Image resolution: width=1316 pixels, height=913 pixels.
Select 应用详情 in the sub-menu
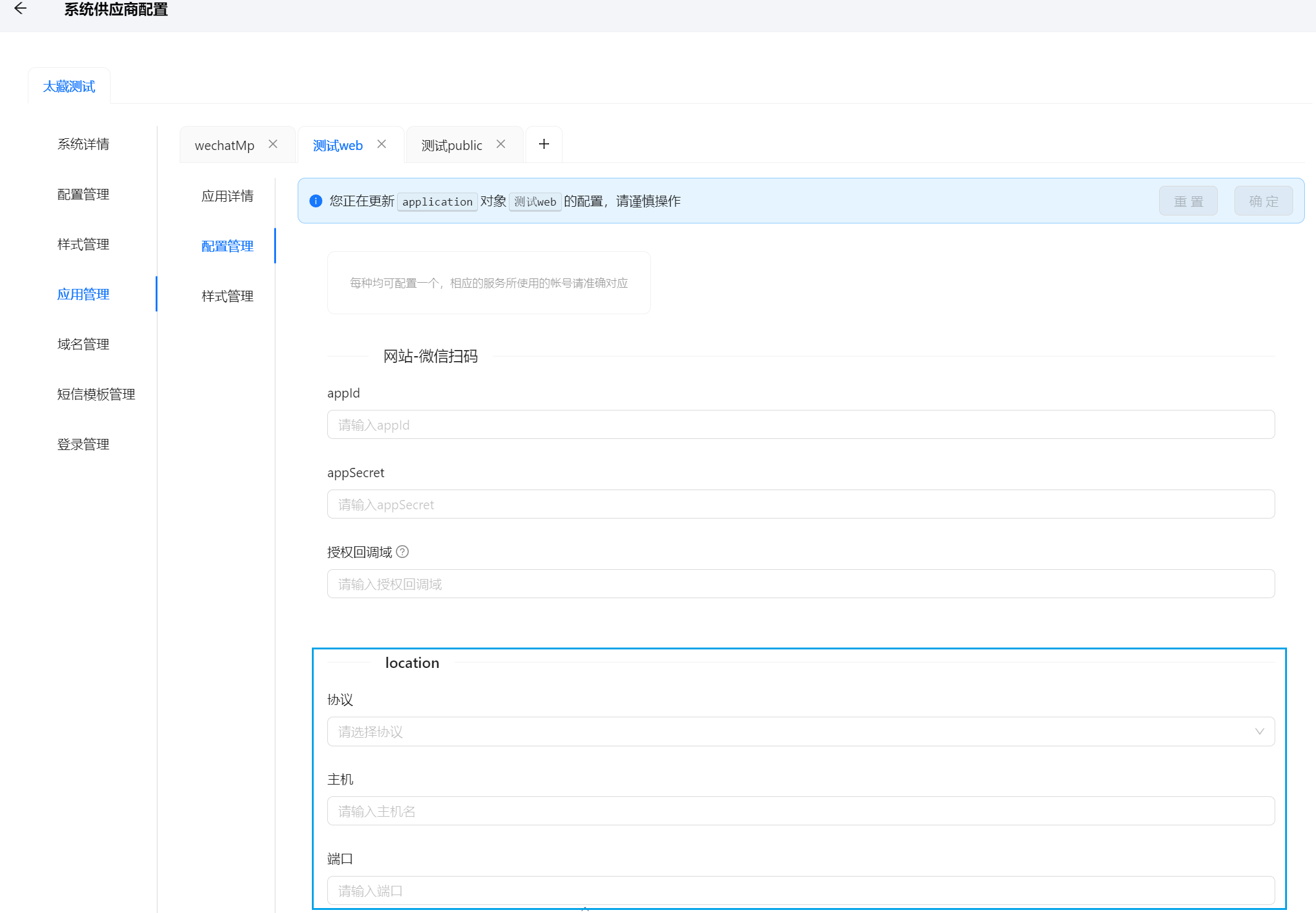[x=227, y=196]
